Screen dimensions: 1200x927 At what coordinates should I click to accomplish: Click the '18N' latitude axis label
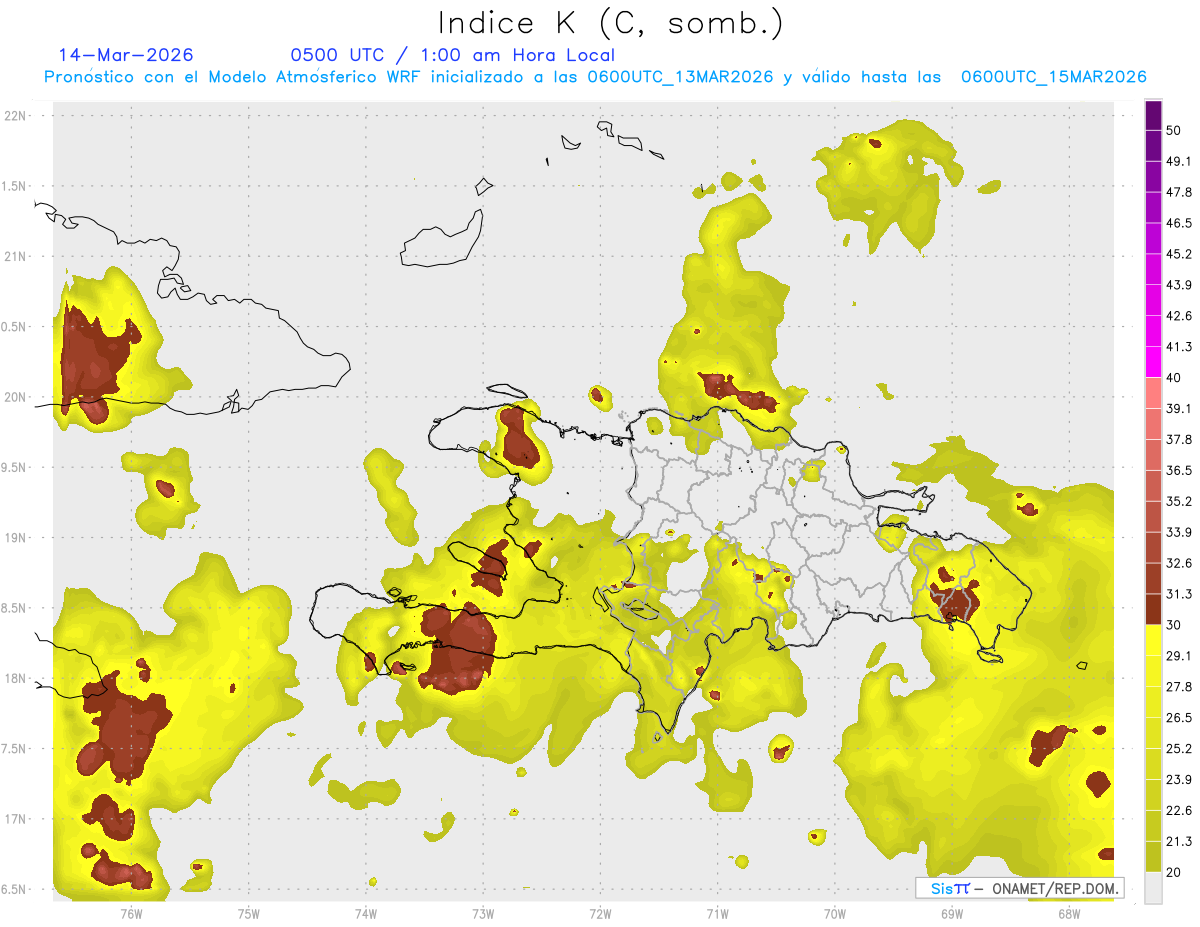tap(17, 679)
